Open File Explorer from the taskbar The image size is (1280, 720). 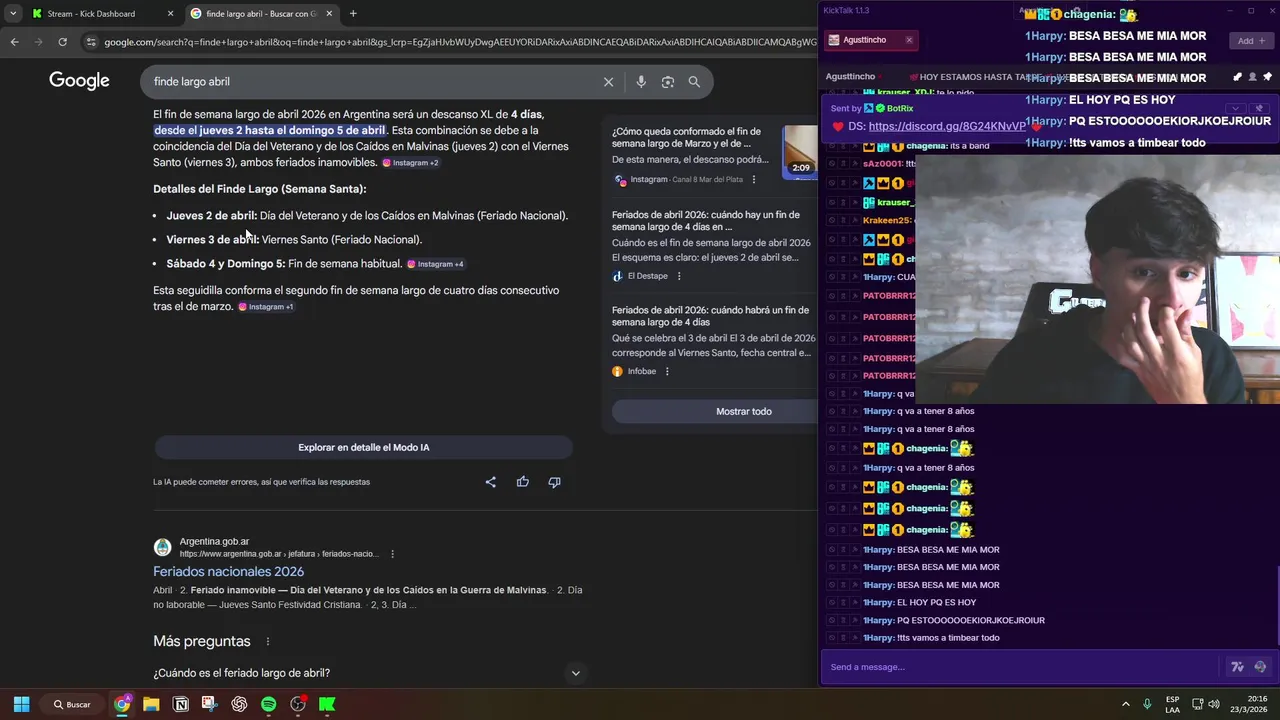151,704
